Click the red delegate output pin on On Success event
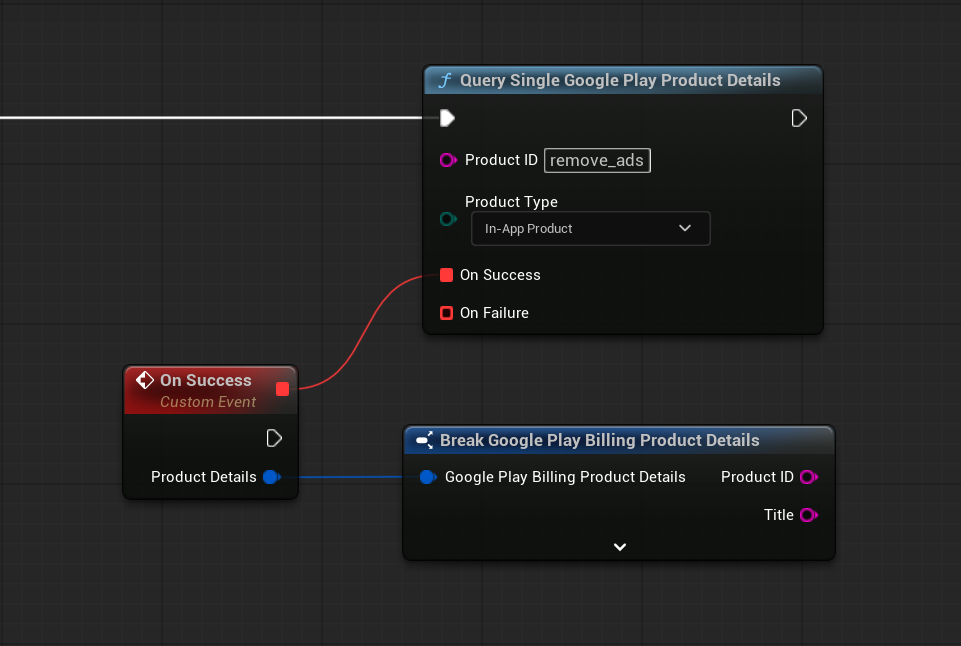Image resolution: width=961 pixels, height=646 pixels. pyautogui.click(x=283, y=389)
